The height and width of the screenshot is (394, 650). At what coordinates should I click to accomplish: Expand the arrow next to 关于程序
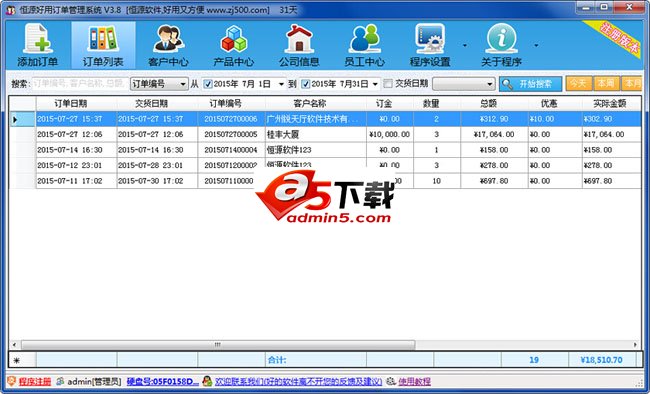(536, 45)
